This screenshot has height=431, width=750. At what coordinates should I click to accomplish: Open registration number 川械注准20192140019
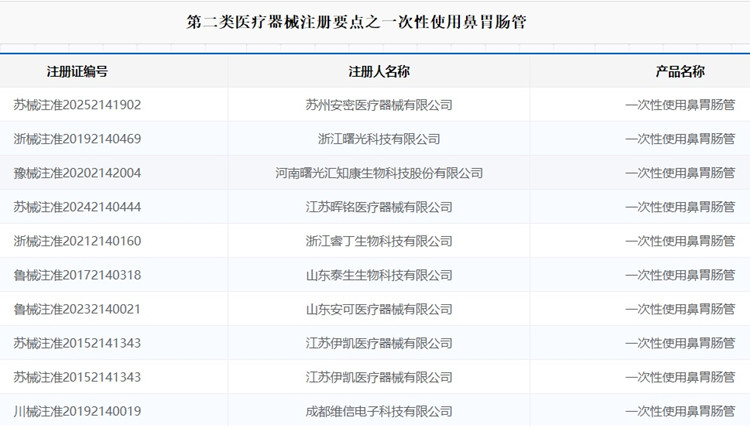(x=77, y=411)
